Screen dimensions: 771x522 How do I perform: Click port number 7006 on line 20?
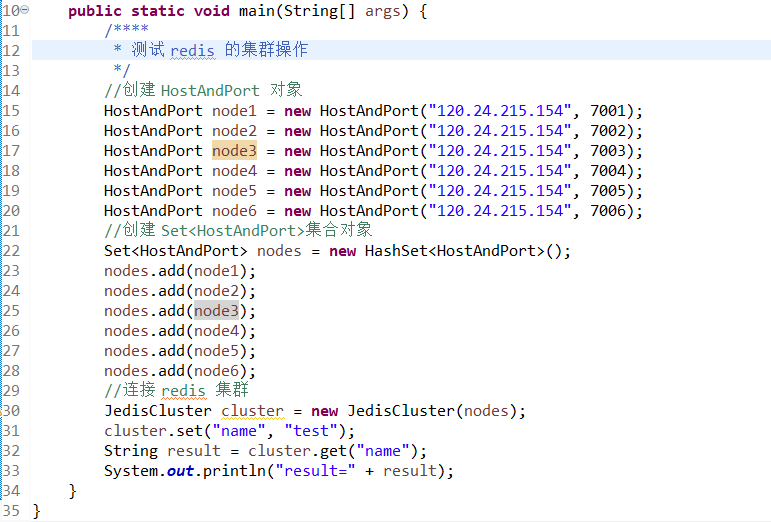608,211
